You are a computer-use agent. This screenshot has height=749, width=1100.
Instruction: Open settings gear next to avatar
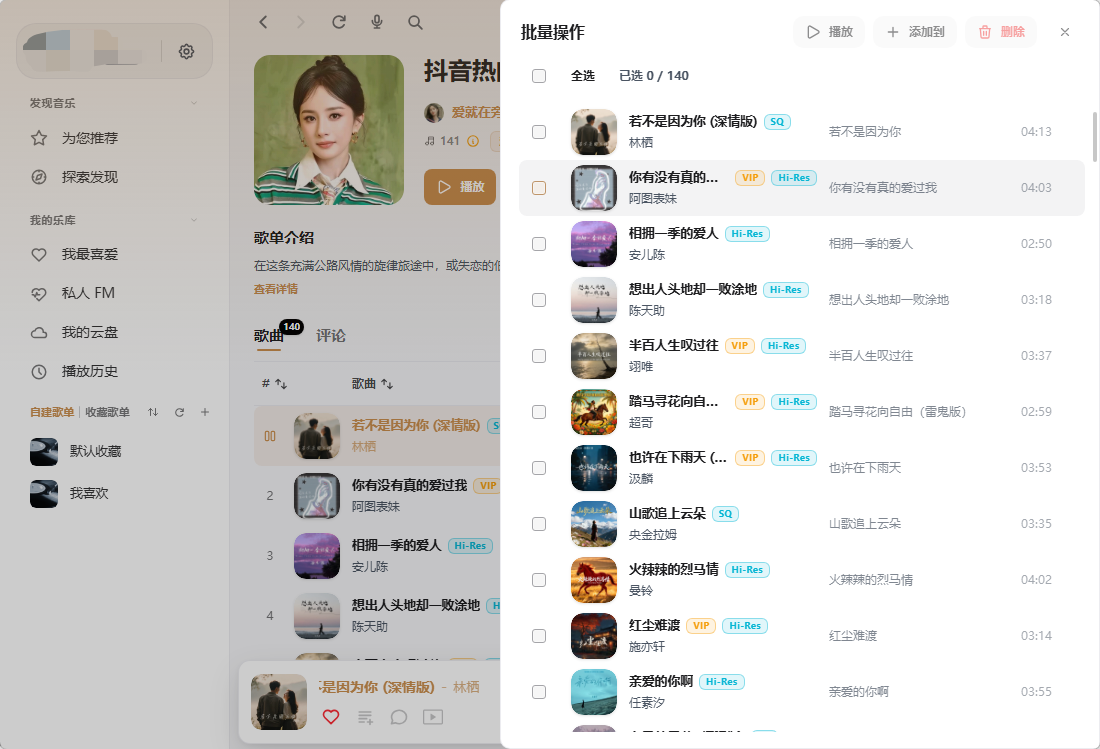186,51
